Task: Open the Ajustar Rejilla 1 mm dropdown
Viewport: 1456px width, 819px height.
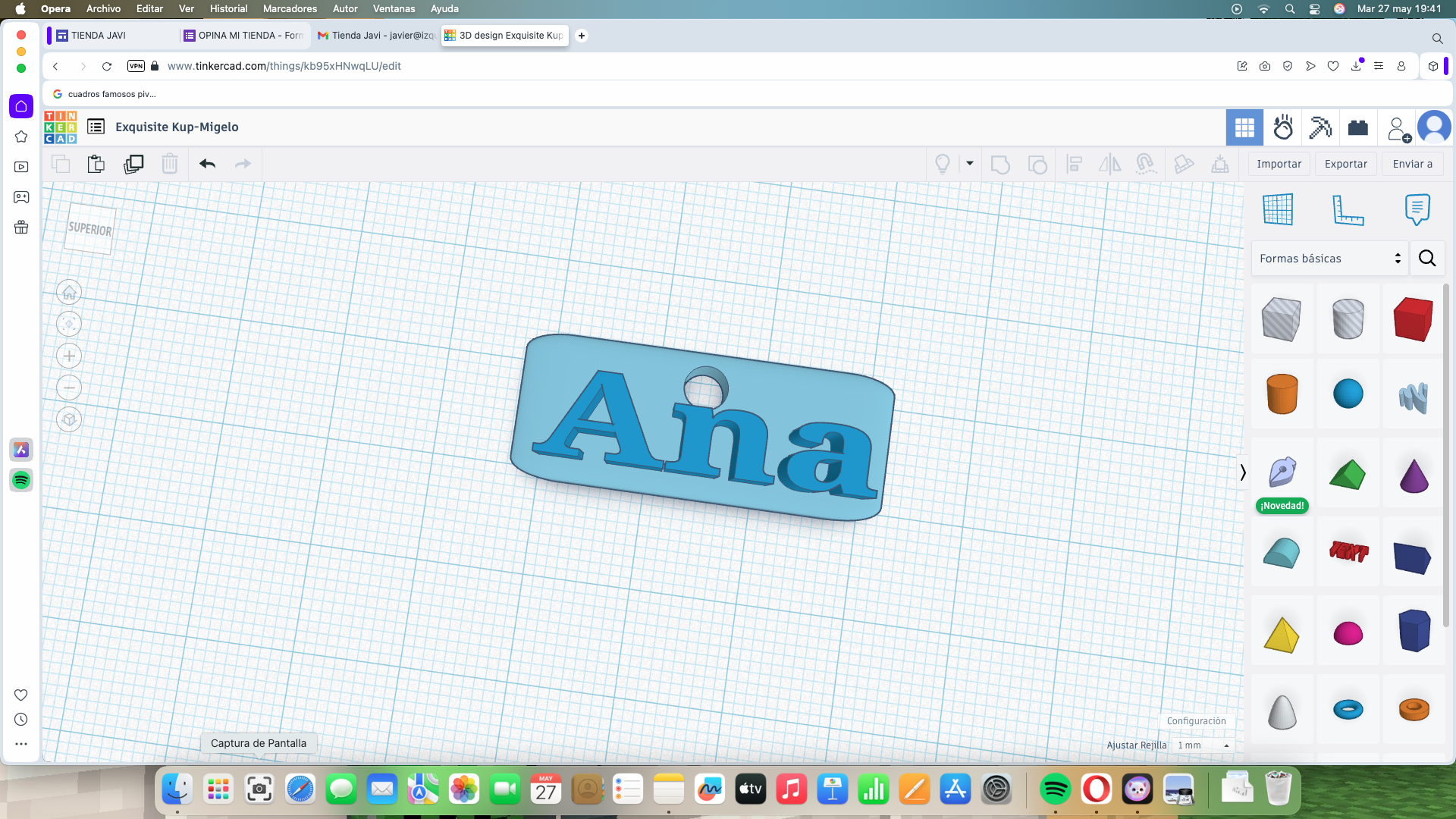Action: tap(1203, 745)
